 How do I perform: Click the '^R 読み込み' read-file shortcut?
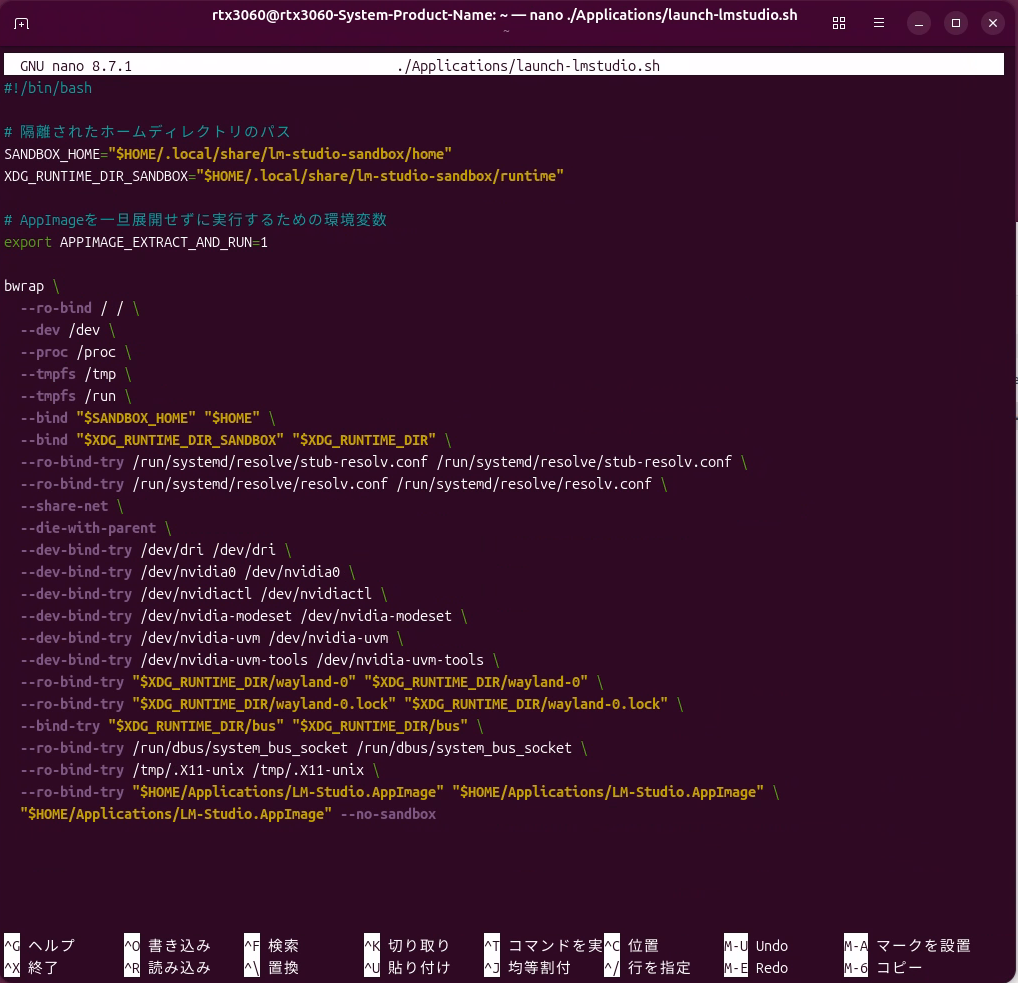click(168, 968)
